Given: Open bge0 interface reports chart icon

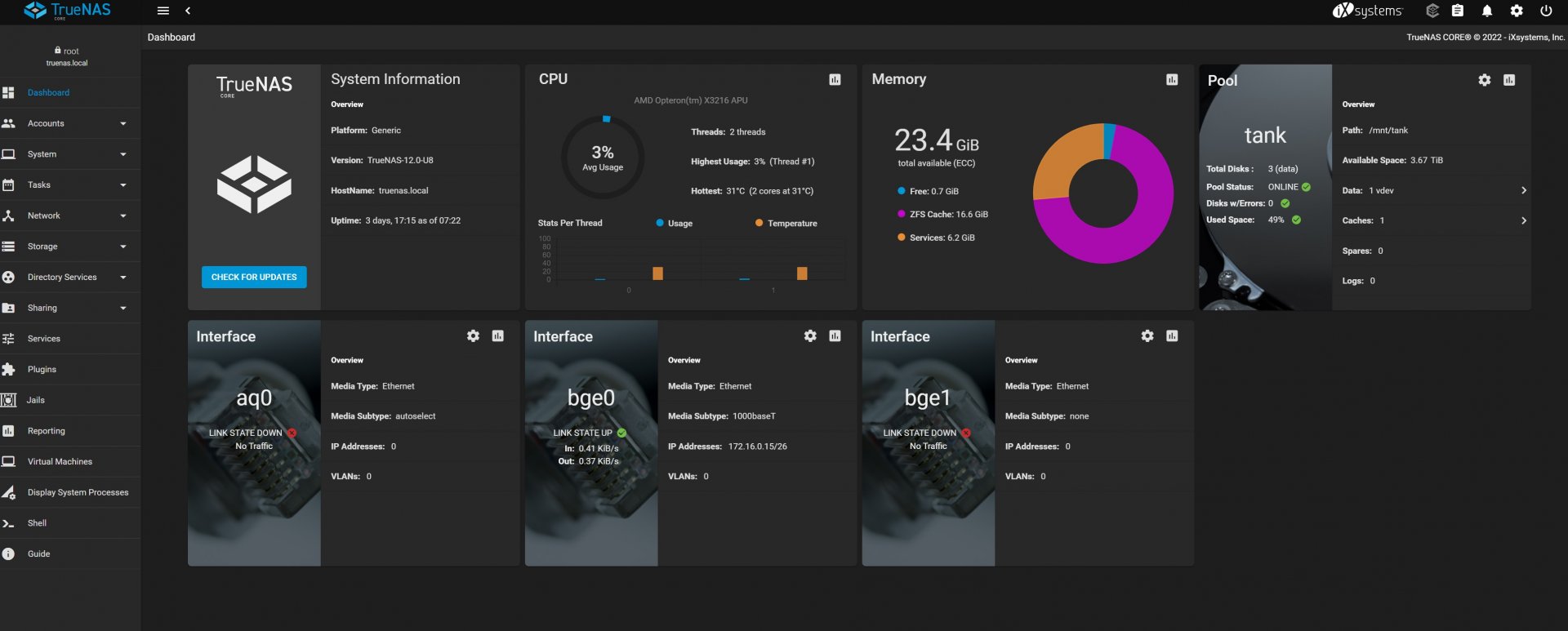Looking at the screenshot, I should point(835,336).
